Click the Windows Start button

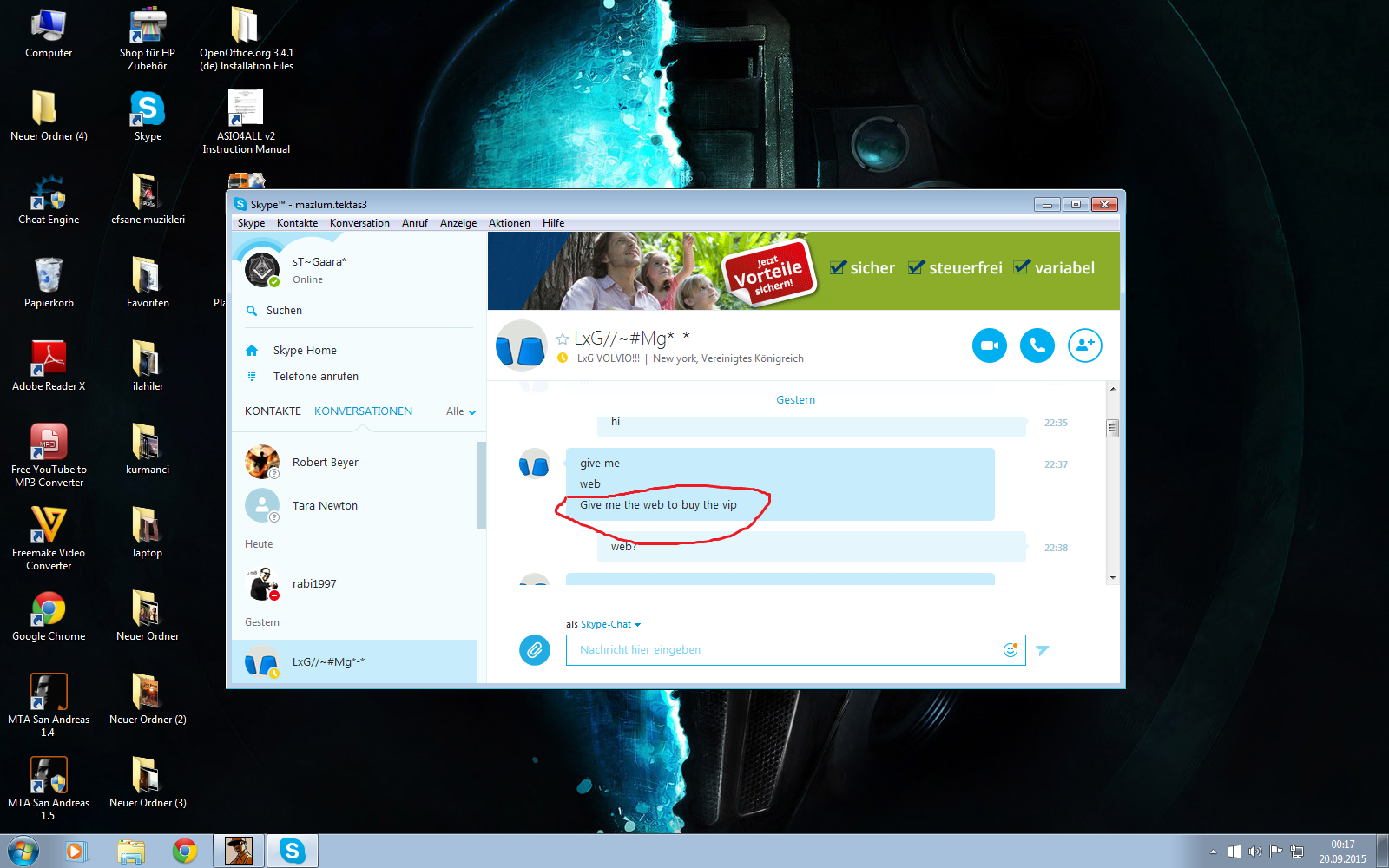tap(23, 851)
